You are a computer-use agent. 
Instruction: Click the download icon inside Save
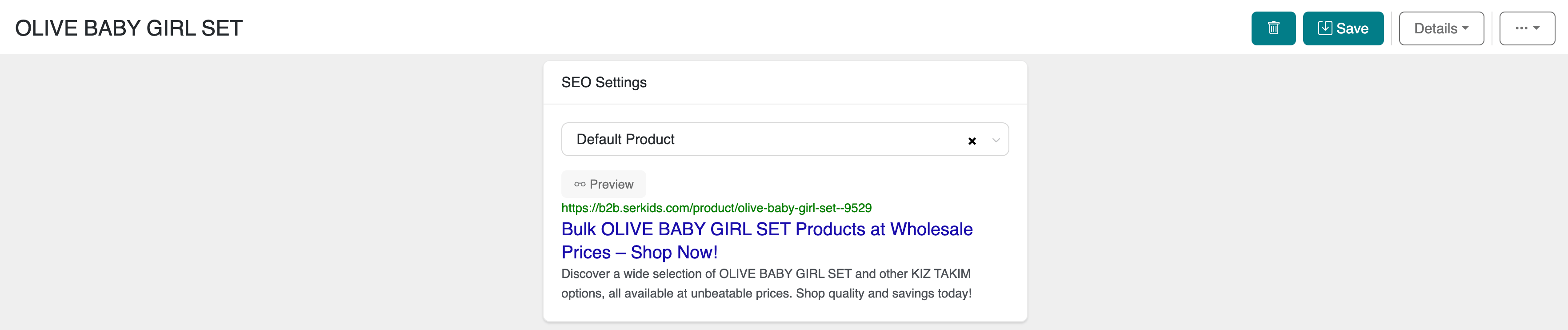click(x=1324, y=28)
